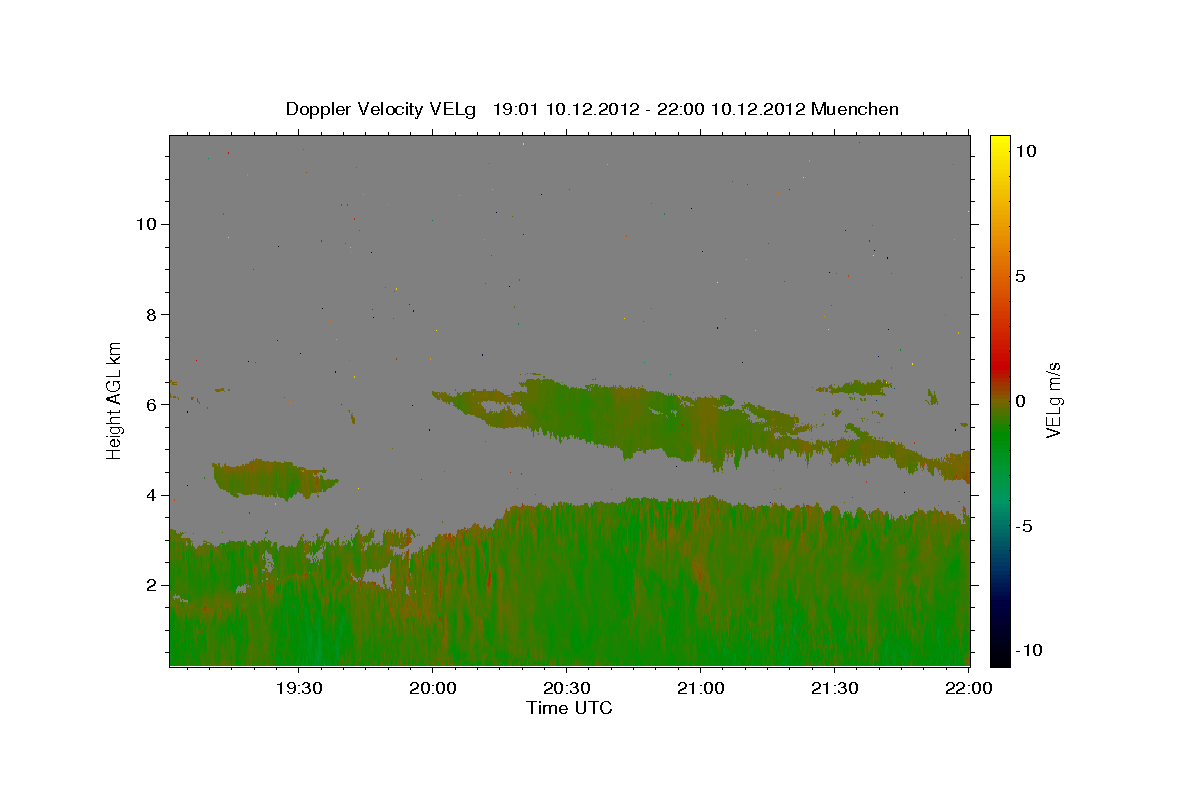Click the green region of the colorbar
The width and height of the screenshot is (1200, 800).
999,440
